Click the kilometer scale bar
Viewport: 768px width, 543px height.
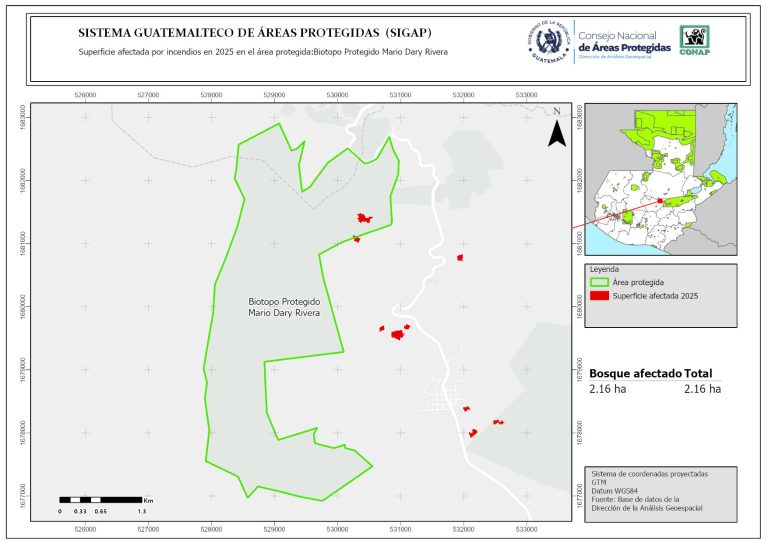(100, 498)
